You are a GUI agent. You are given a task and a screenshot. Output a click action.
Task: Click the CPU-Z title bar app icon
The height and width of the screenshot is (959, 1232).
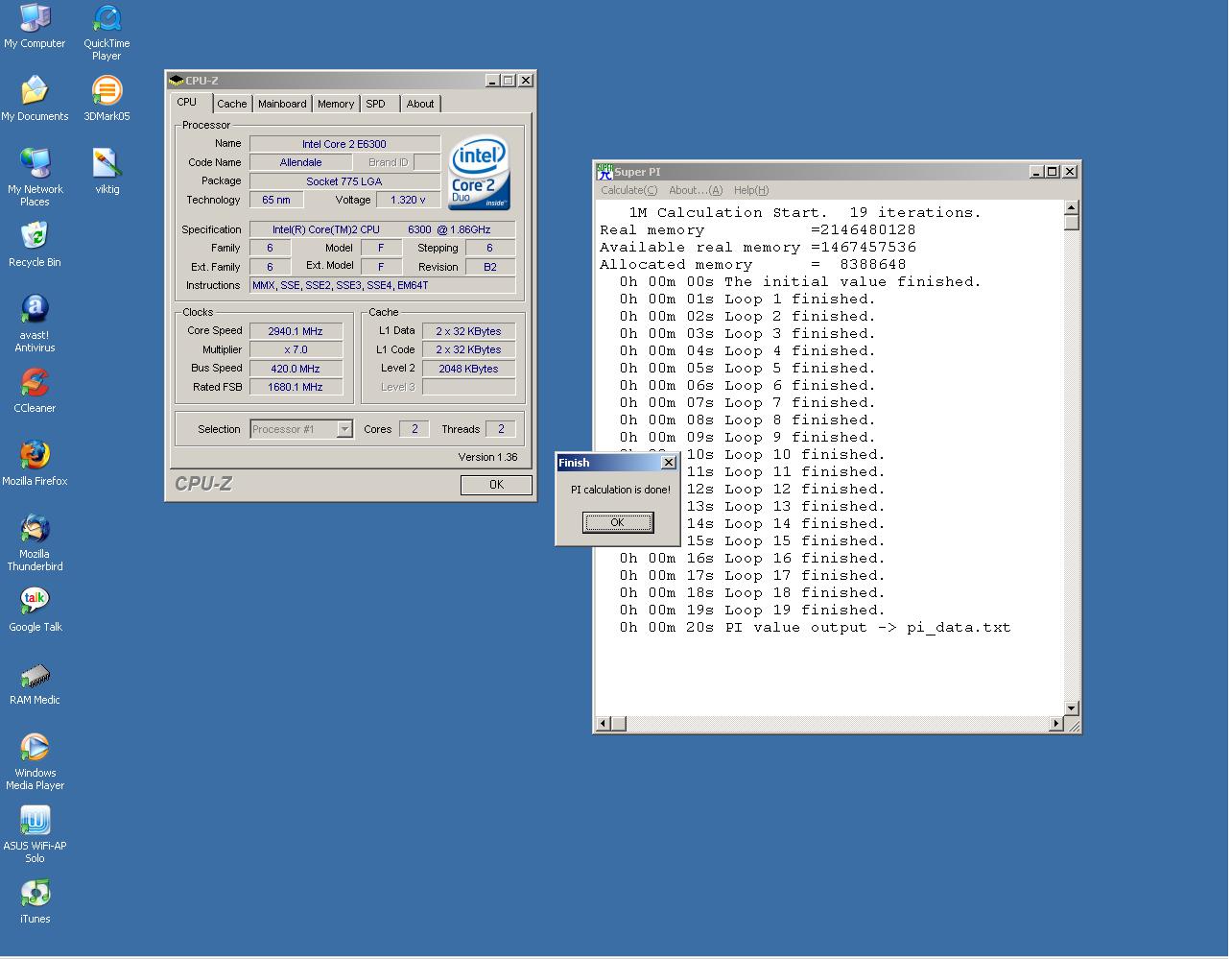pyautogui.click(x=176, y=81)
